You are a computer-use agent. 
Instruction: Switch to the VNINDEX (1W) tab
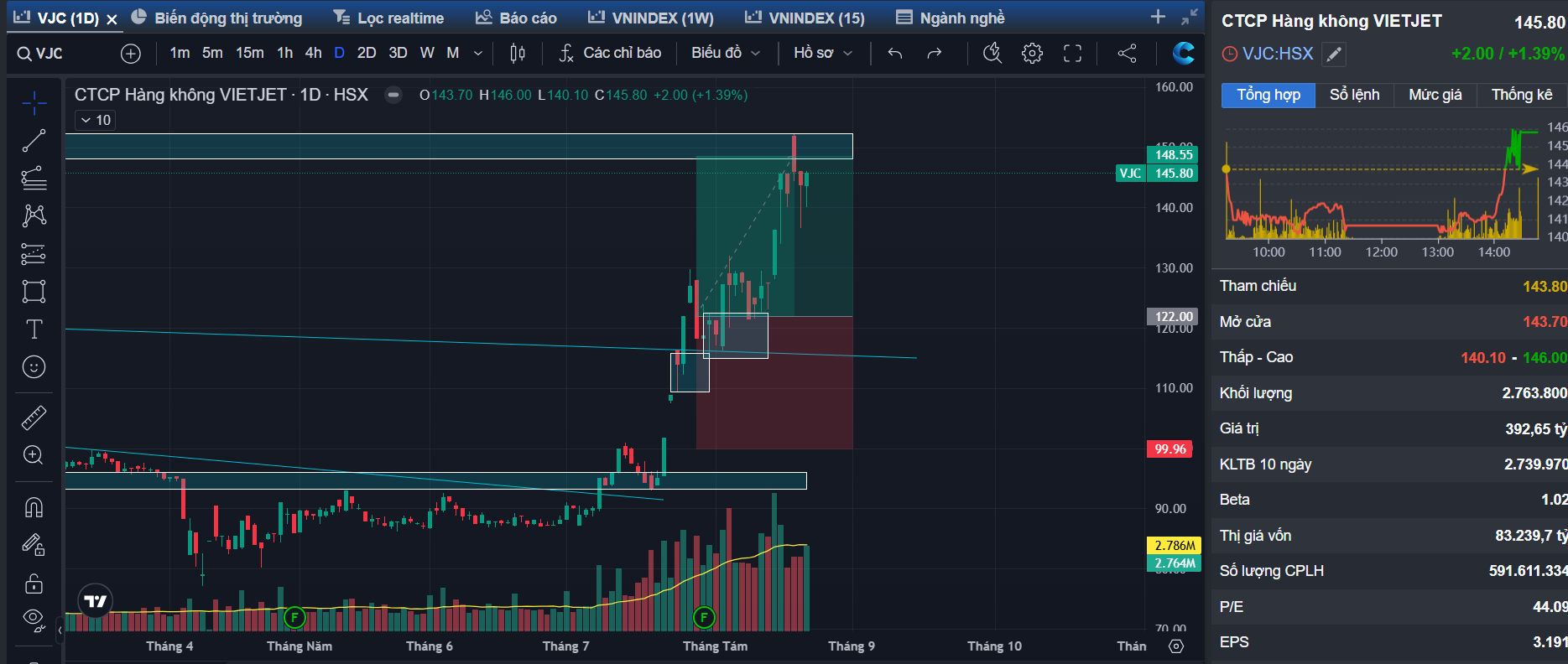pos(651,18)
